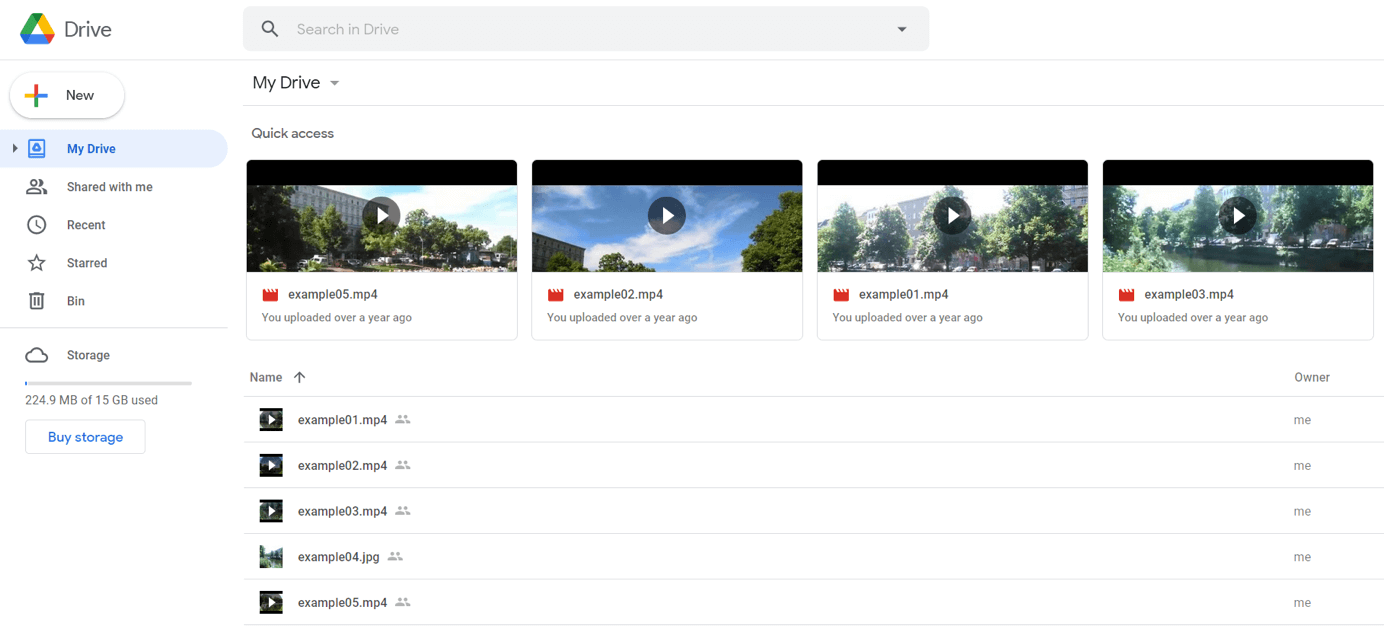Expand My Drive in the sidebar tree

coord(14,147)
